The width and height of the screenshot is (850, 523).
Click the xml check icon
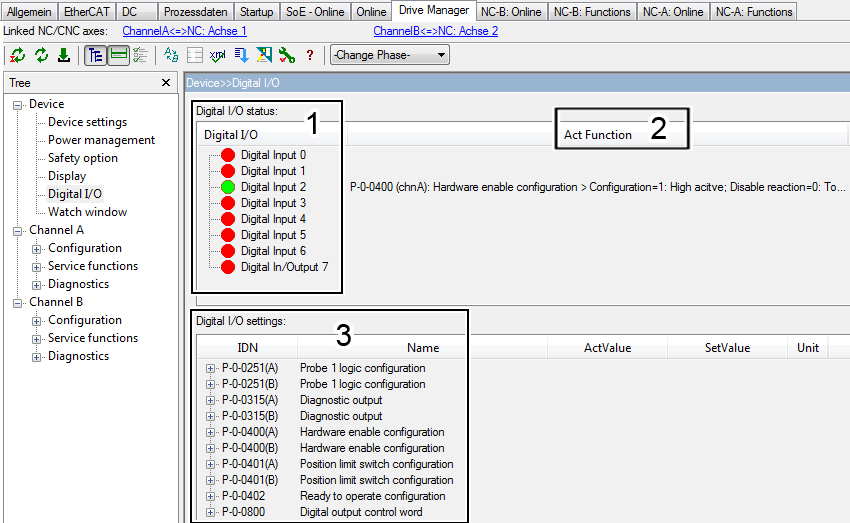[x=217, y=55]
